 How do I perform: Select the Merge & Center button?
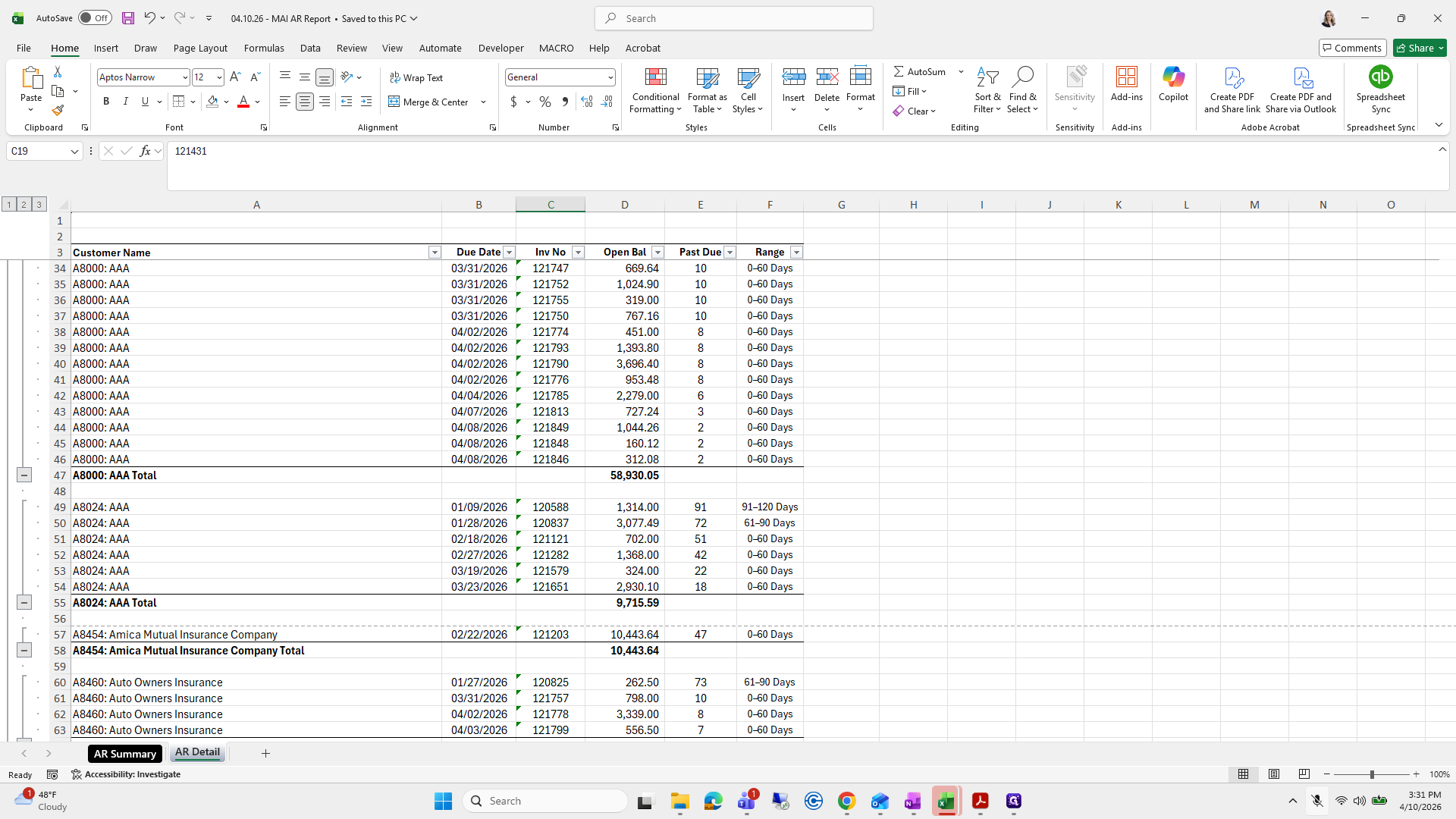tap(428, 102)
